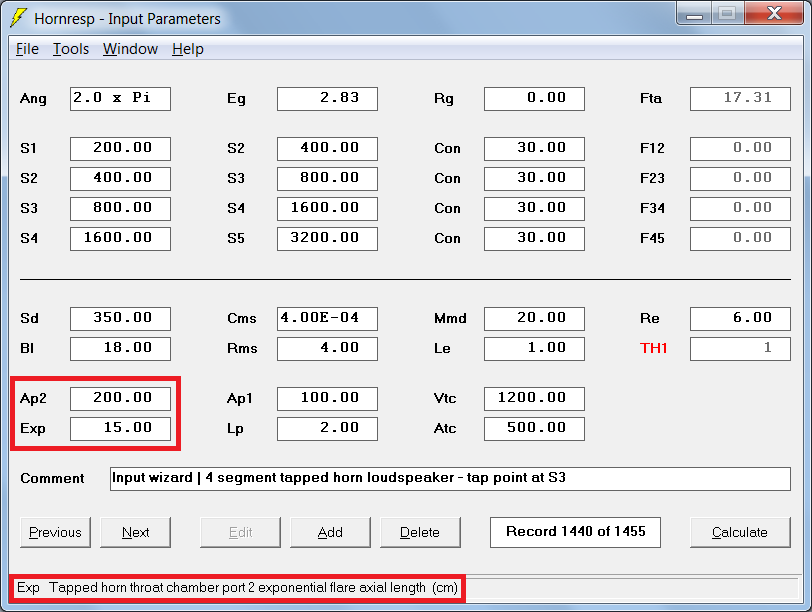Select the Bl field with 18.00
The height and width of the screenshot is (612, 812).
click(120, 348)
